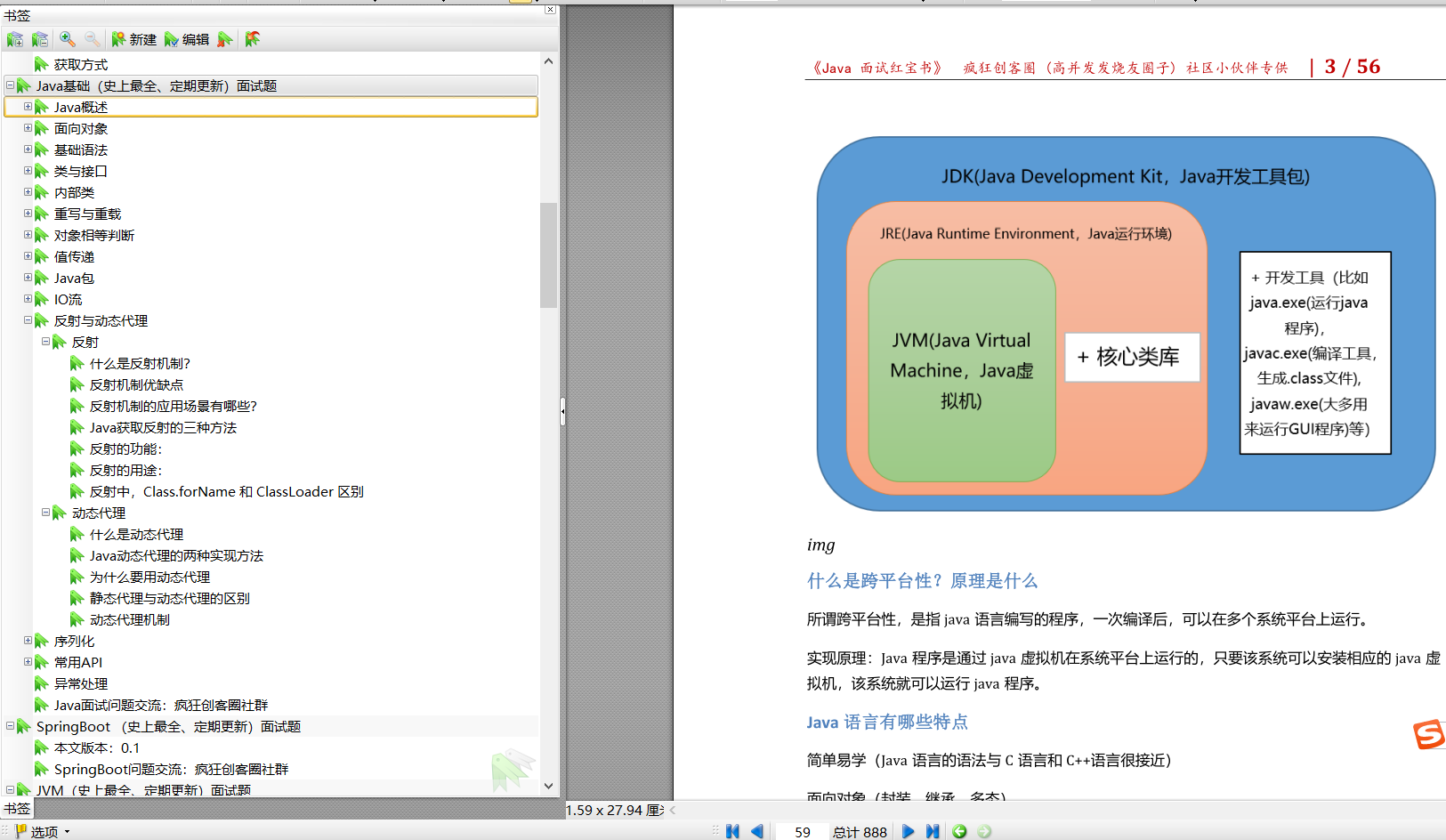Collapse the SpringBoot 面试题 root node
The image size is (1446, 840).
coord(10,726)
